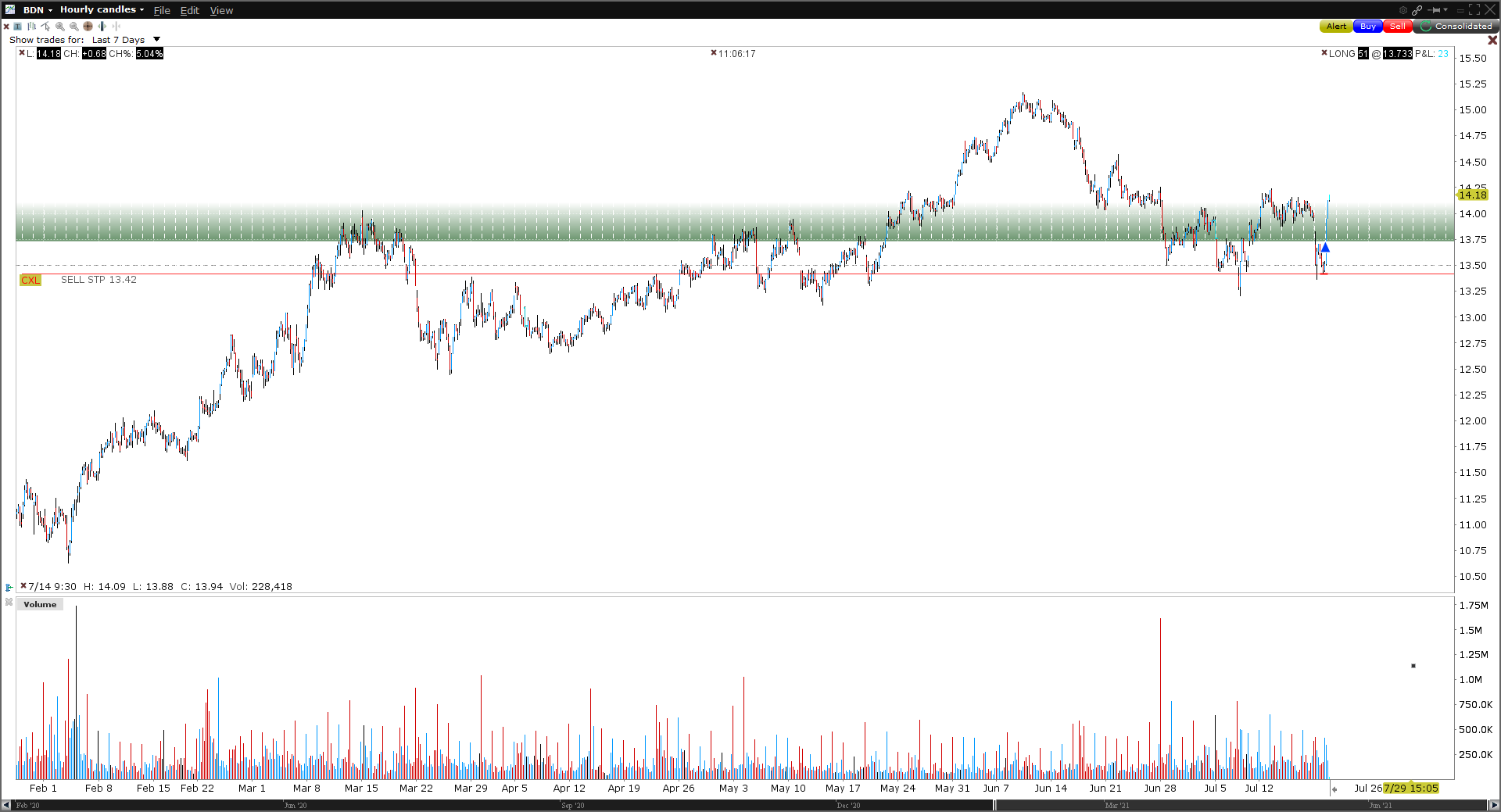Viewport: 1501px width, 812px height.
Task: Click the 14.18 current price tag
Action: pos(1473,195)
